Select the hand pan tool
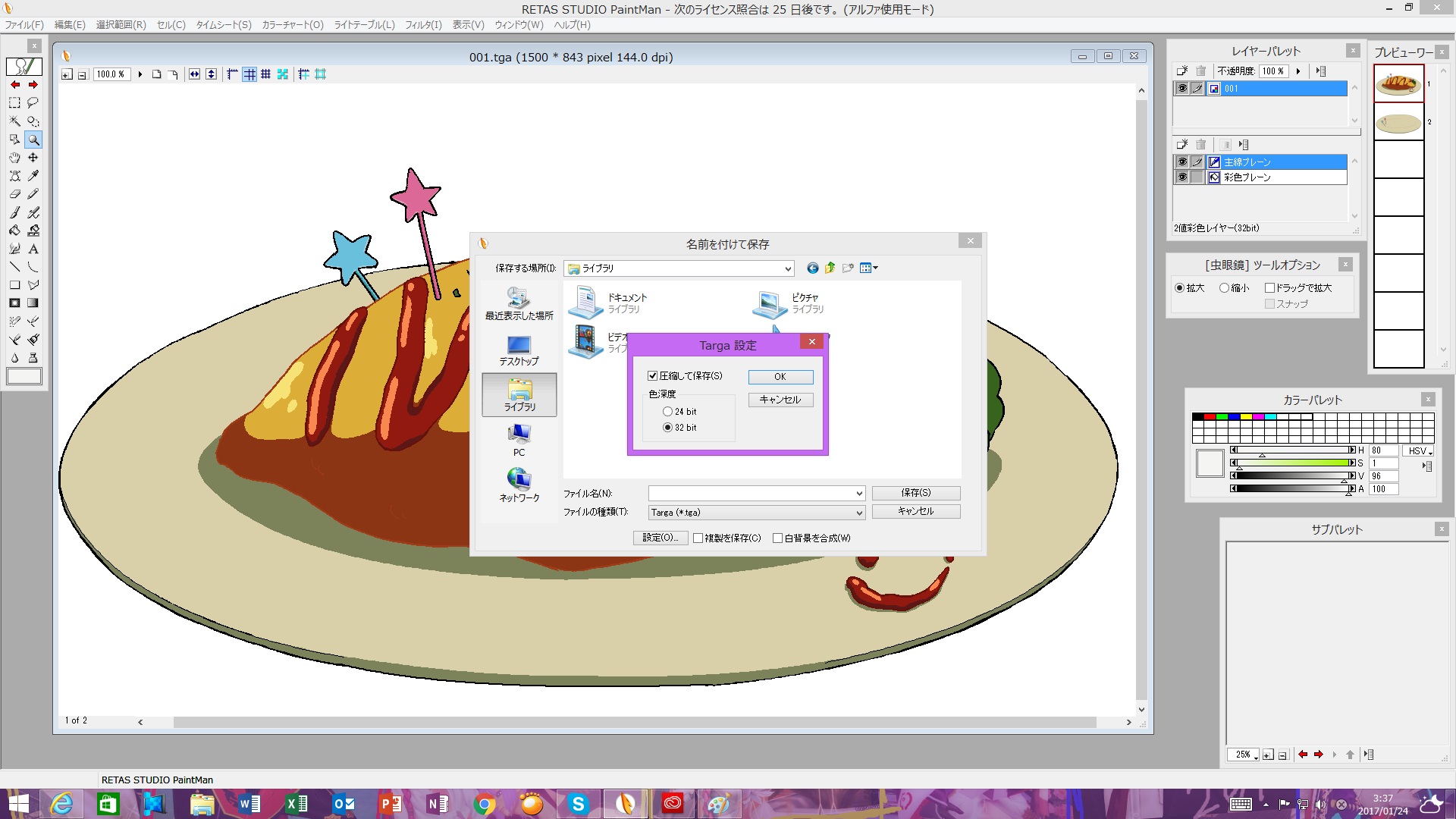The image size is (1456, 819). pos(14,158)
